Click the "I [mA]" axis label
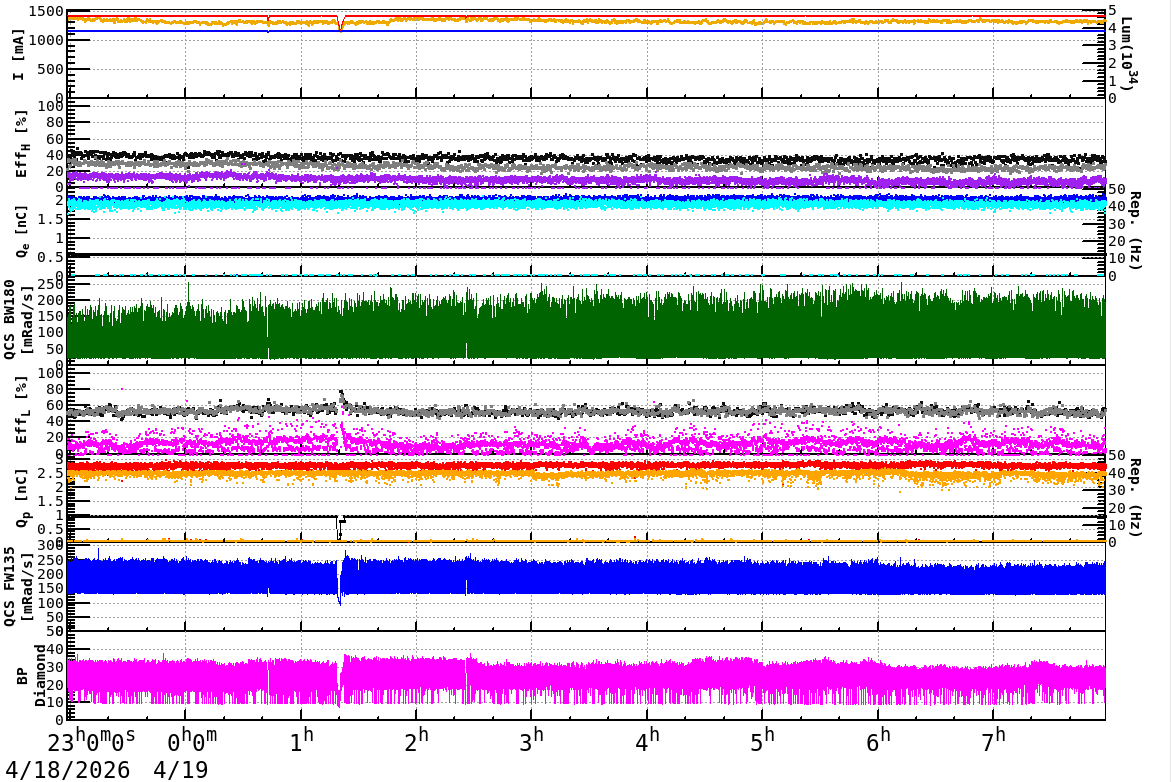Screen dimensions: 1172x782 [x=19, y=55]
